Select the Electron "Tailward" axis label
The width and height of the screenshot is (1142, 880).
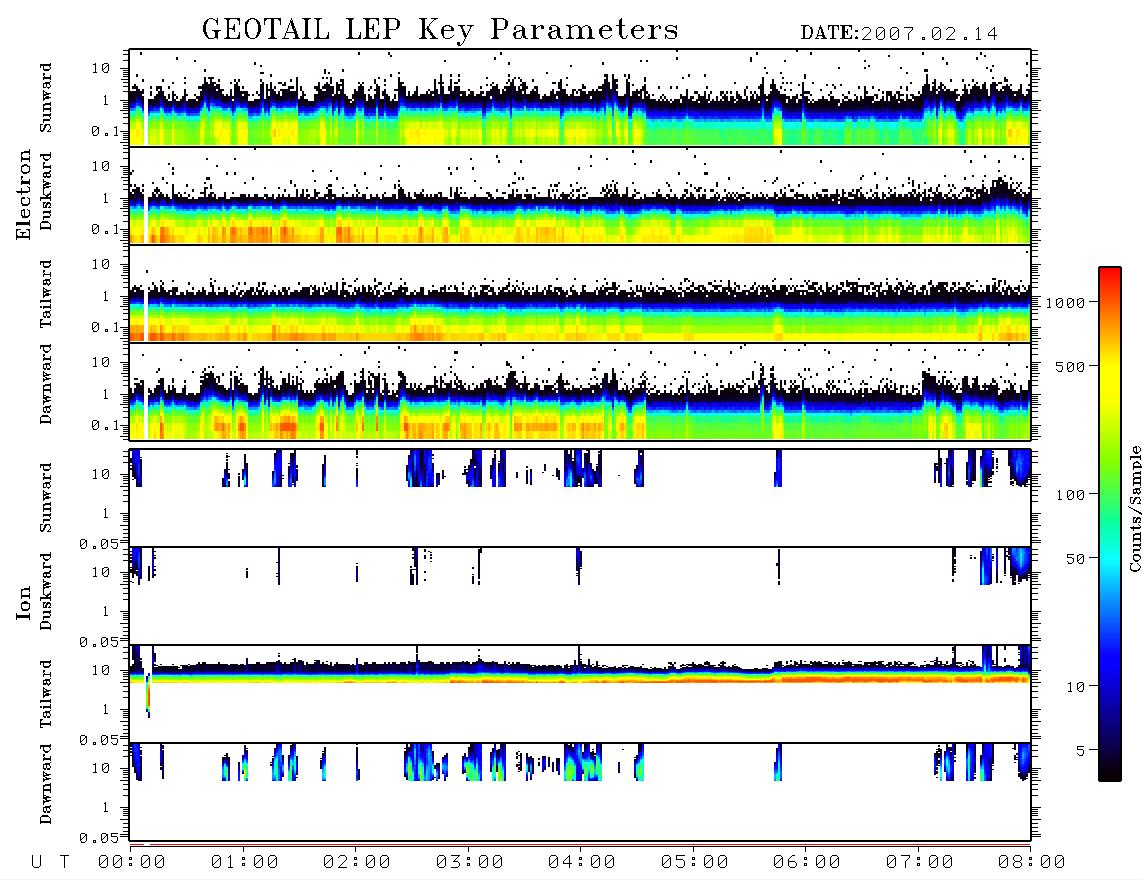click(46, 293)
